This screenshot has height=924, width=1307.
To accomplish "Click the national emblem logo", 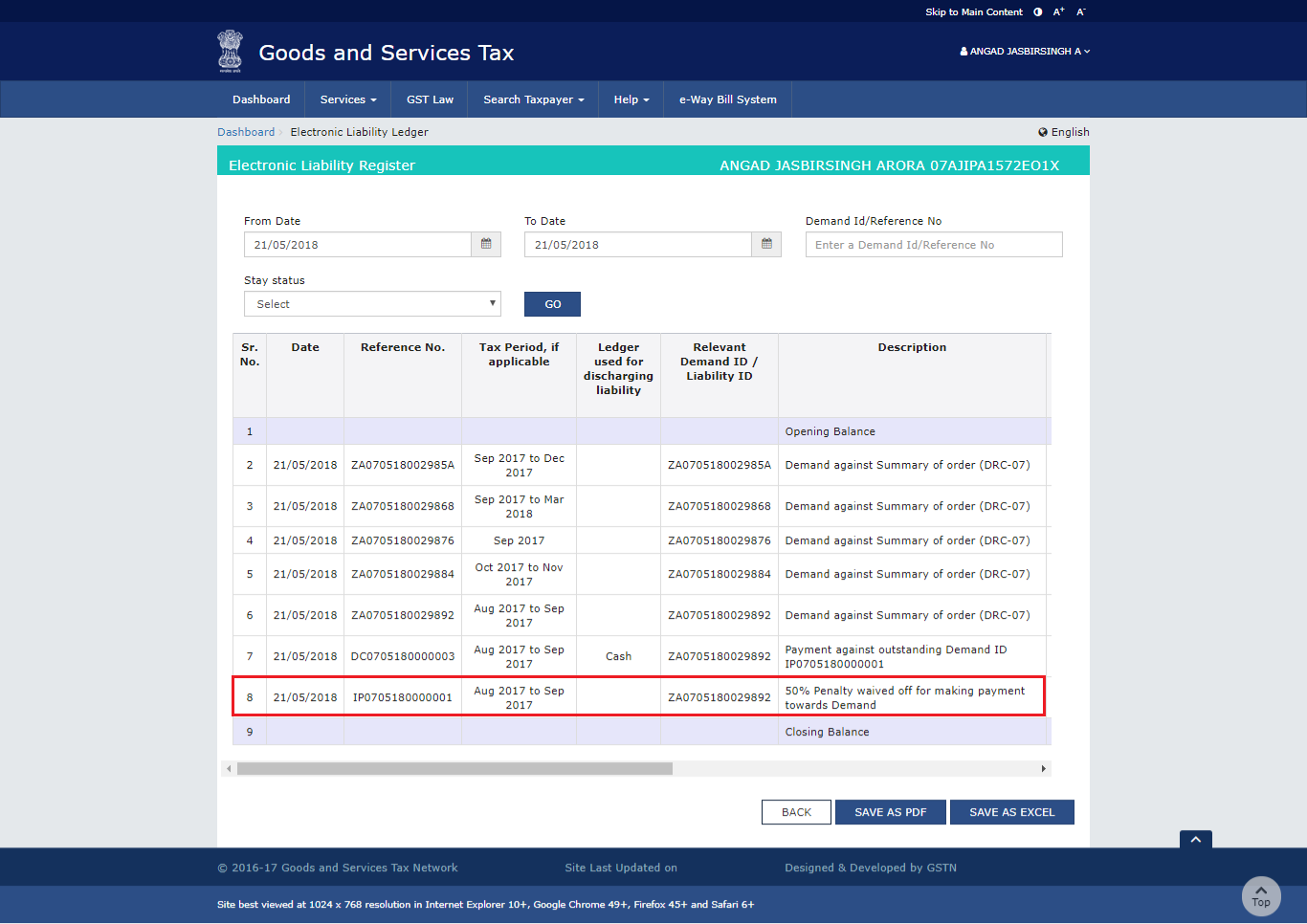I will (230, 51).
